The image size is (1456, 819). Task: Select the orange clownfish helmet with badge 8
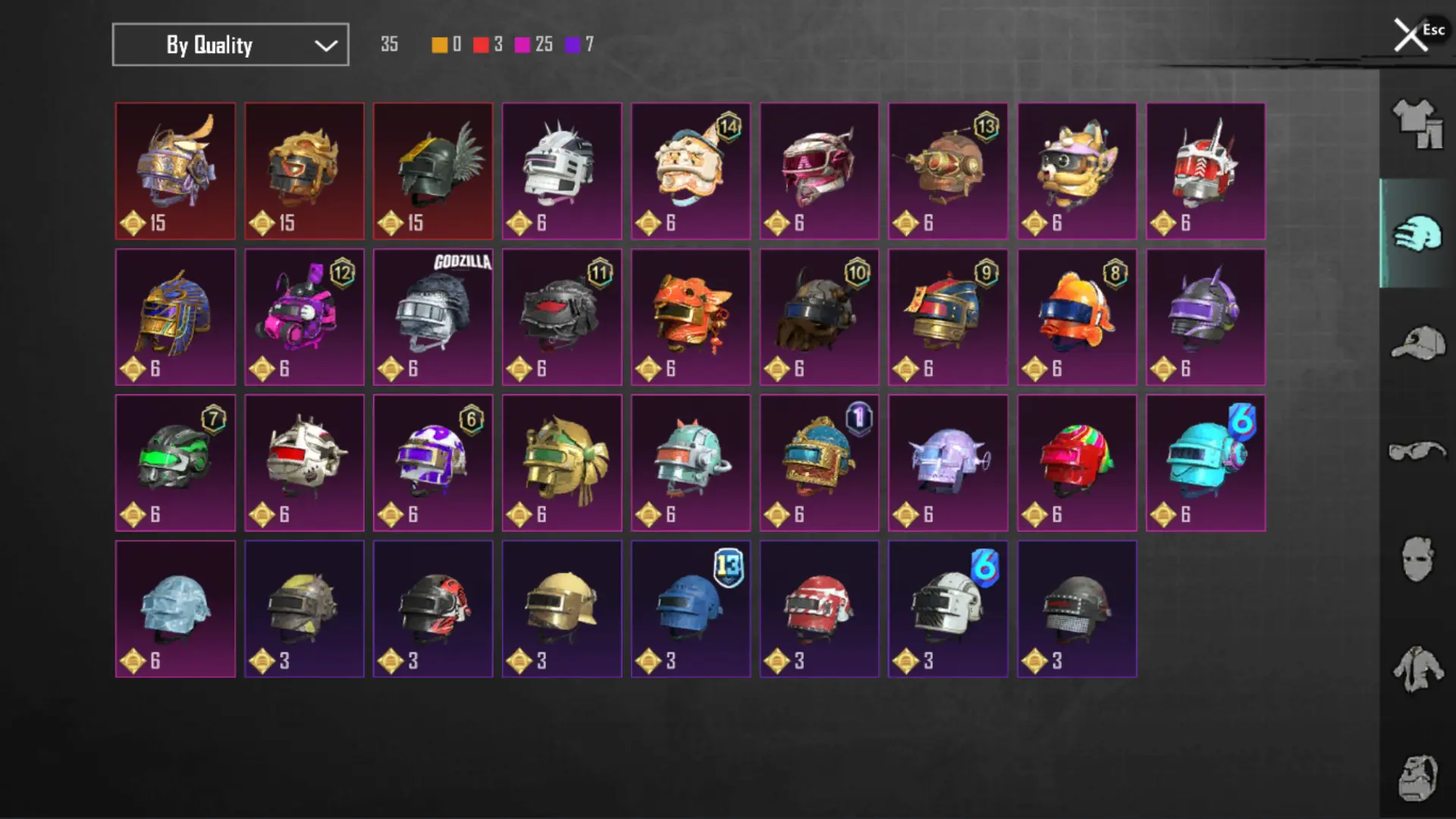tap(1077, 317)
